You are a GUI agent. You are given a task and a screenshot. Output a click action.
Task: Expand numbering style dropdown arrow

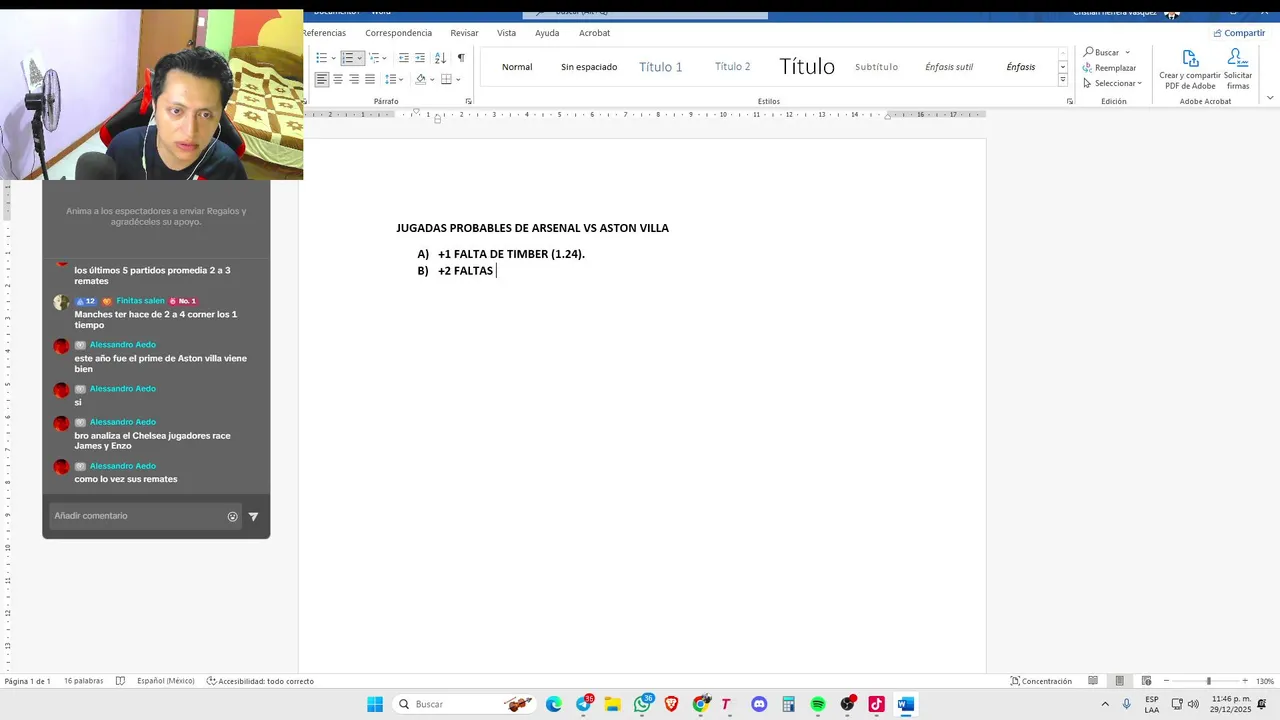(x=360, y=58)
